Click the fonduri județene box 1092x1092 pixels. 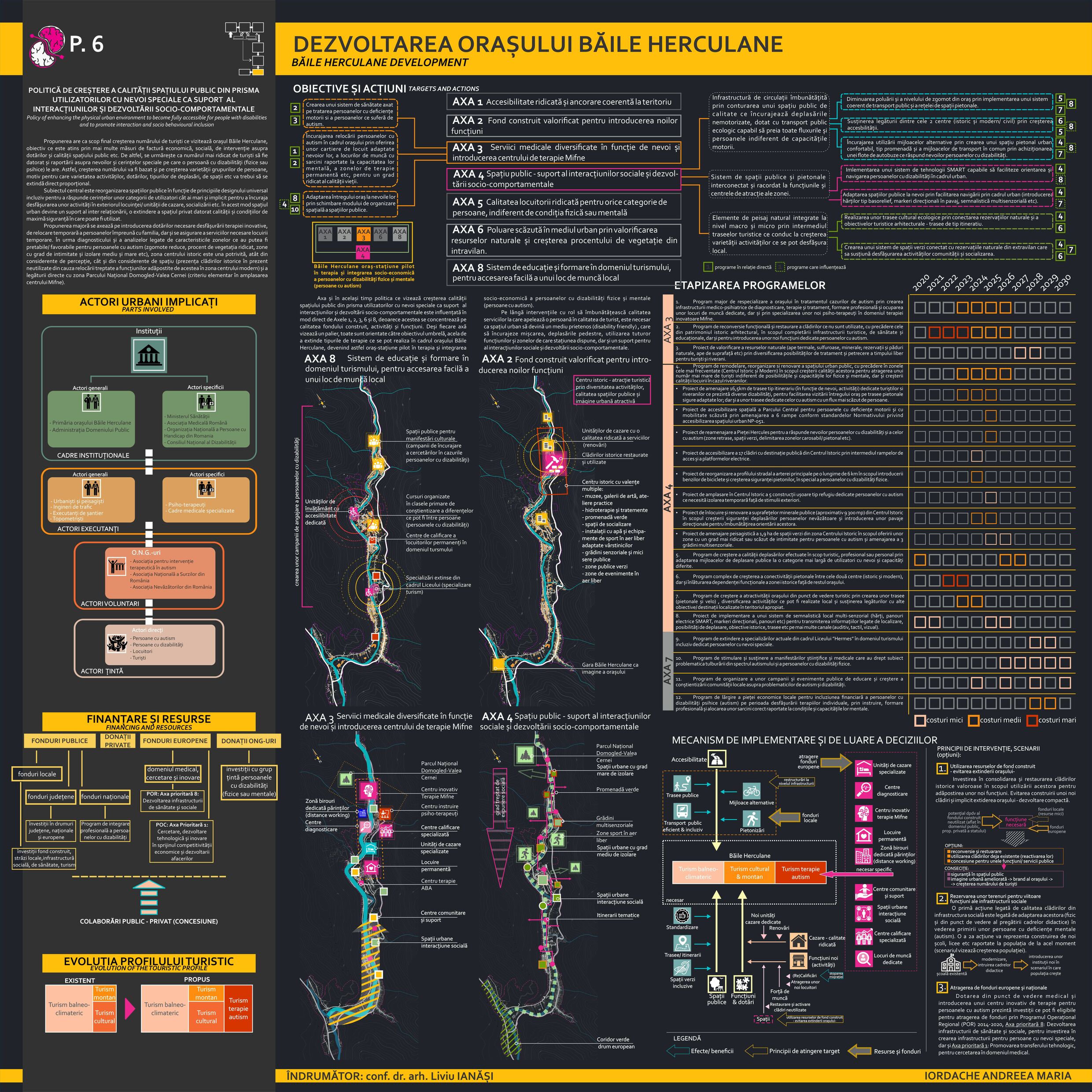(51, 797)
